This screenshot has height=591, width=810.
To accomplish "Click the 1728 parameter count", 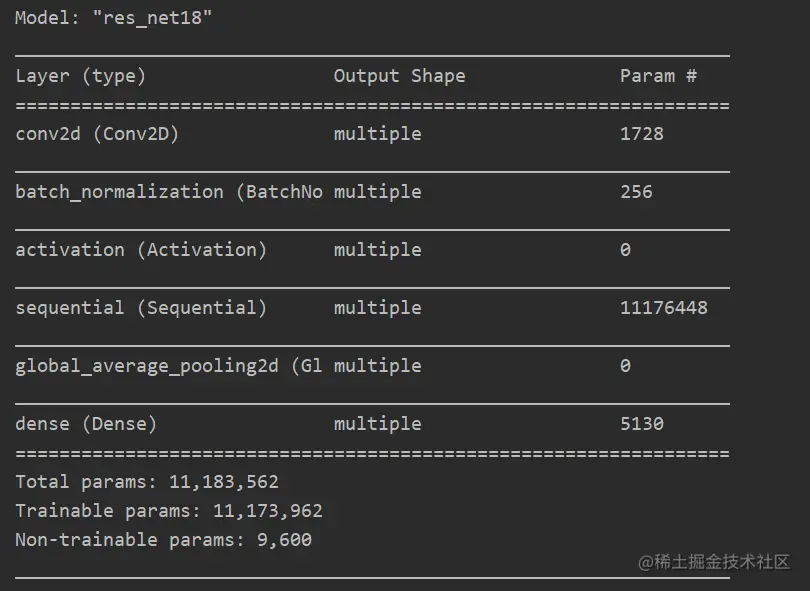I will point(642,134).
